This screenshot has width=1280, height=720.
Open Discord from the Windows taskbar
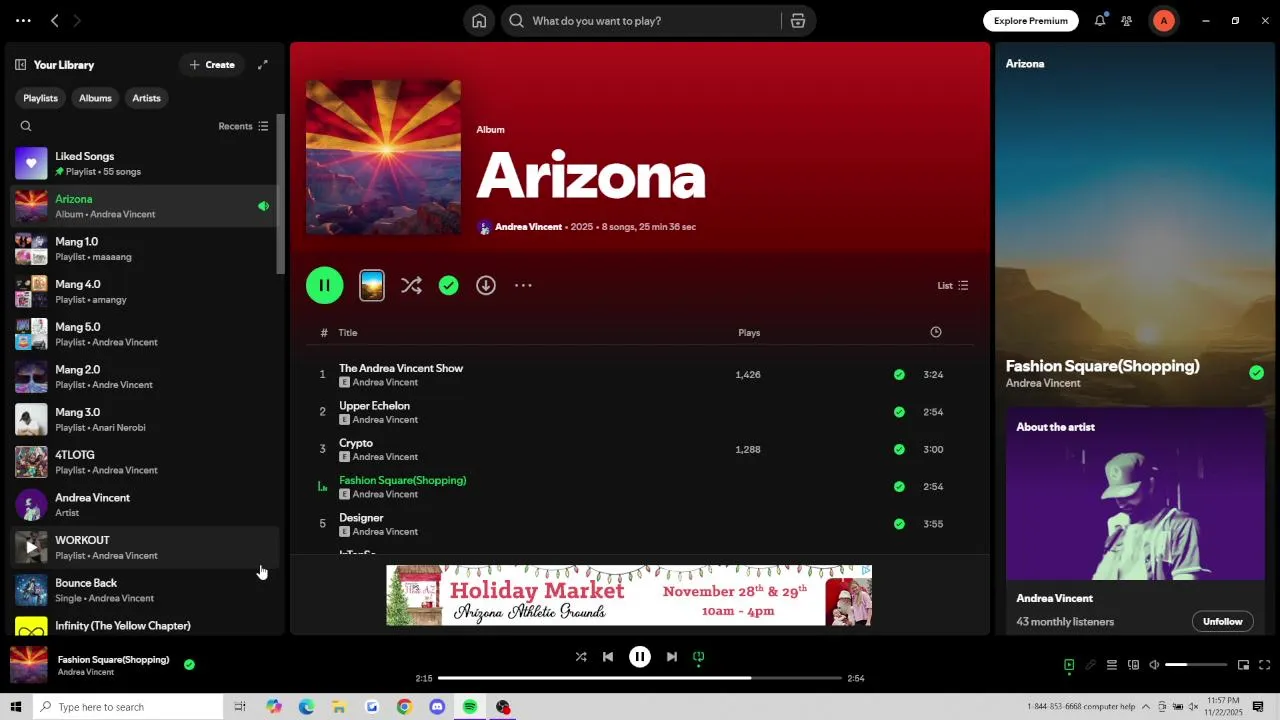pos(437,707)
